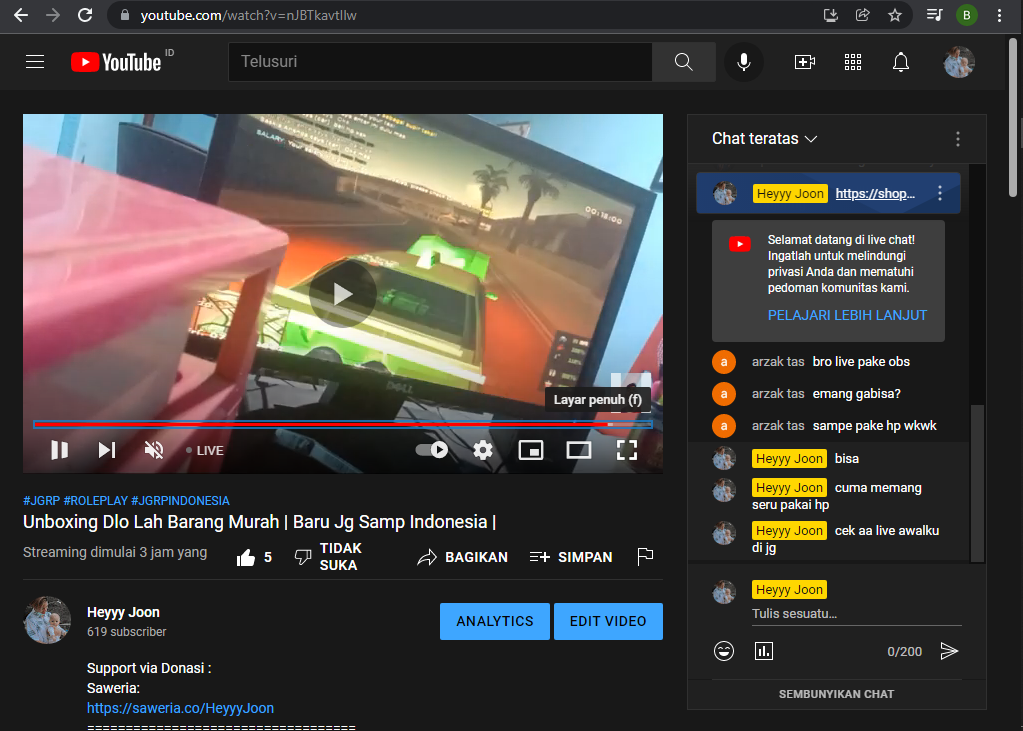This screenshot has width=1023, height=731.
Task: Click Heyyy Joon message 'bisa'
Action: [846, 459]
